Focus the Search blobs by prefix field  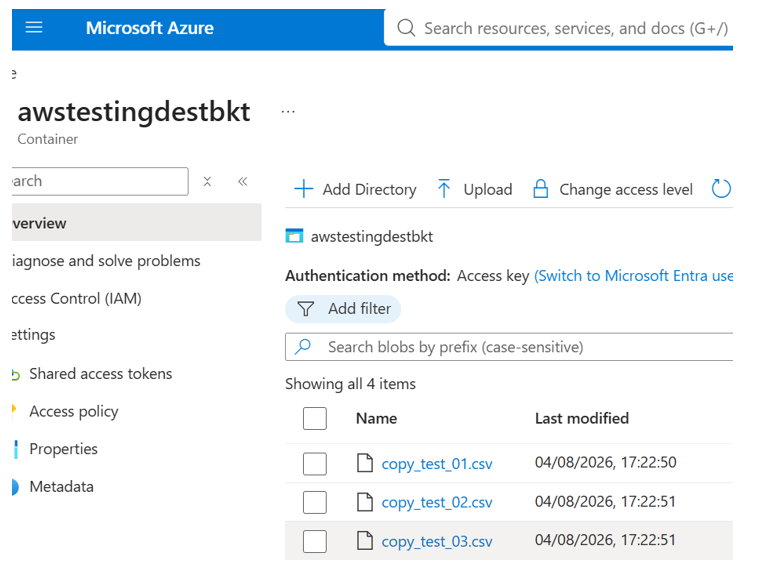click(x=509, y=347)
